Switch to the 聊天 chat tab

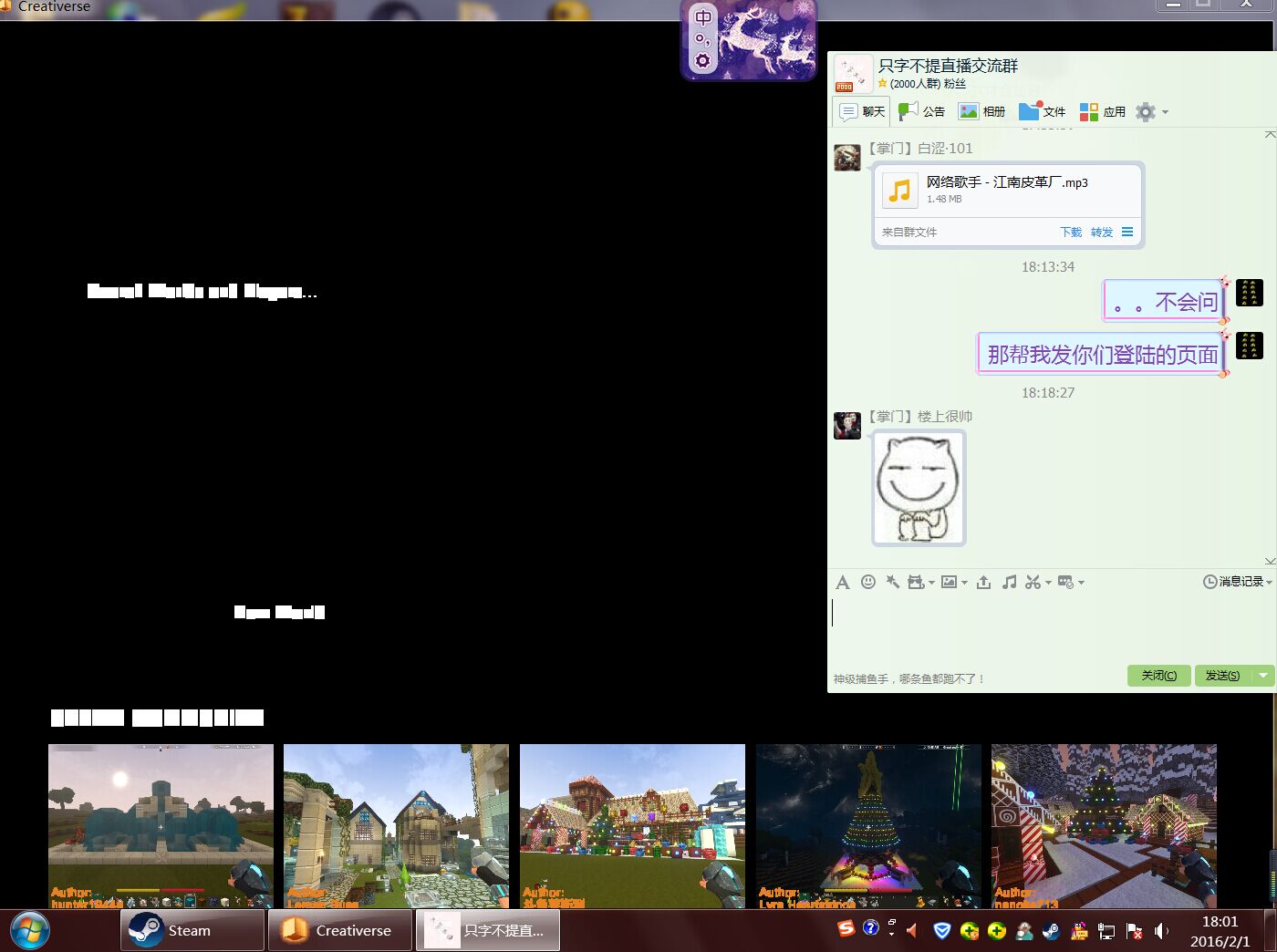[x=862, y=111]
